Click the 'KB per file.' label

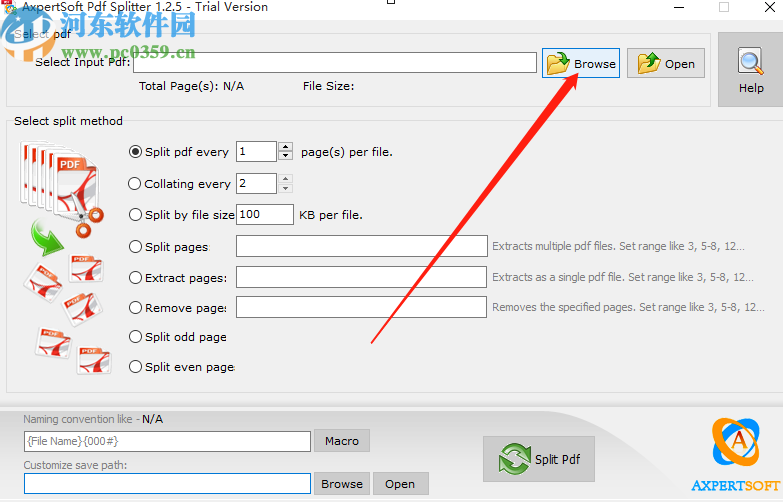click(x=331, y=215)
